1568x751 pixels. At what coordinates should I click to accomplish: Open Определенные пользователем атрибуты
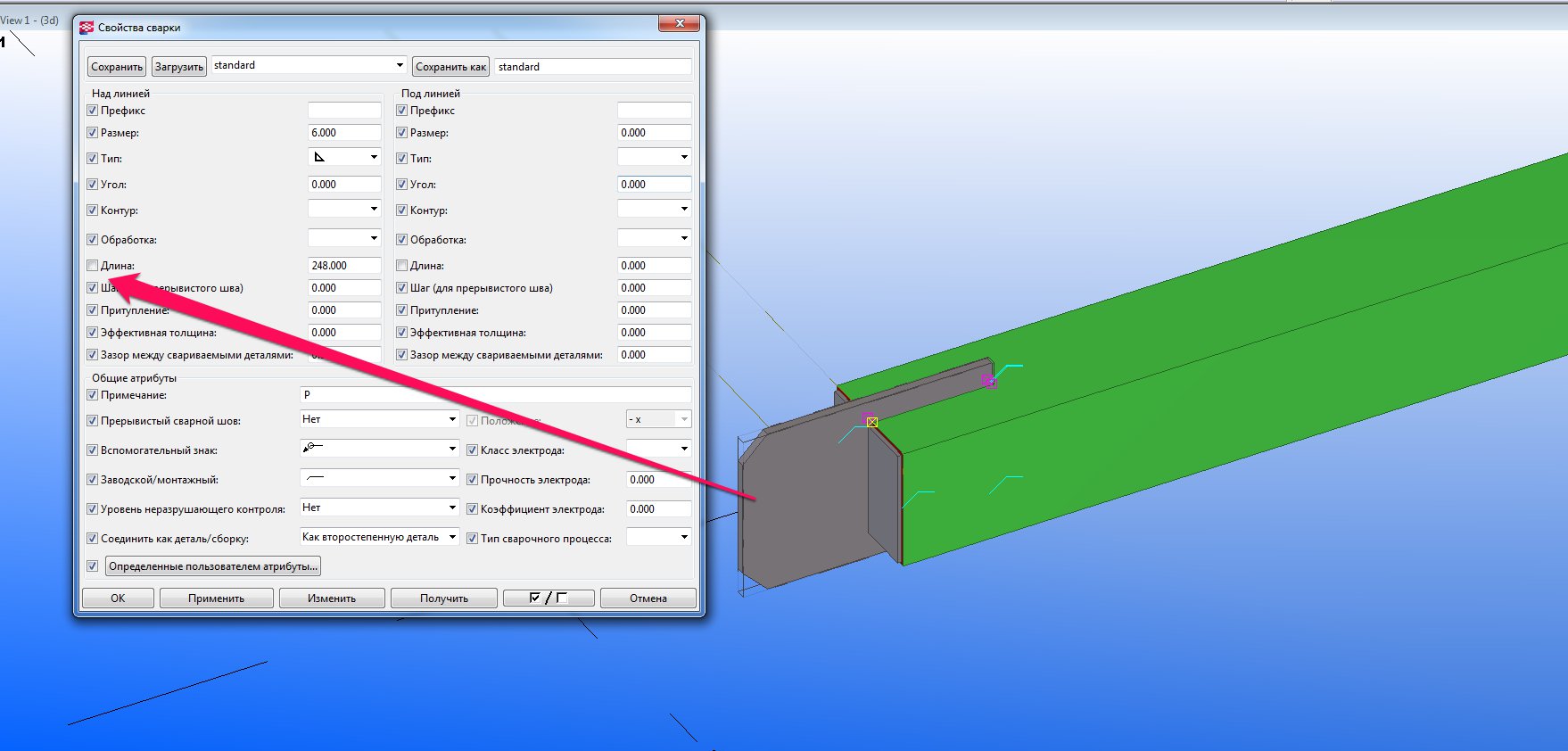212,566
